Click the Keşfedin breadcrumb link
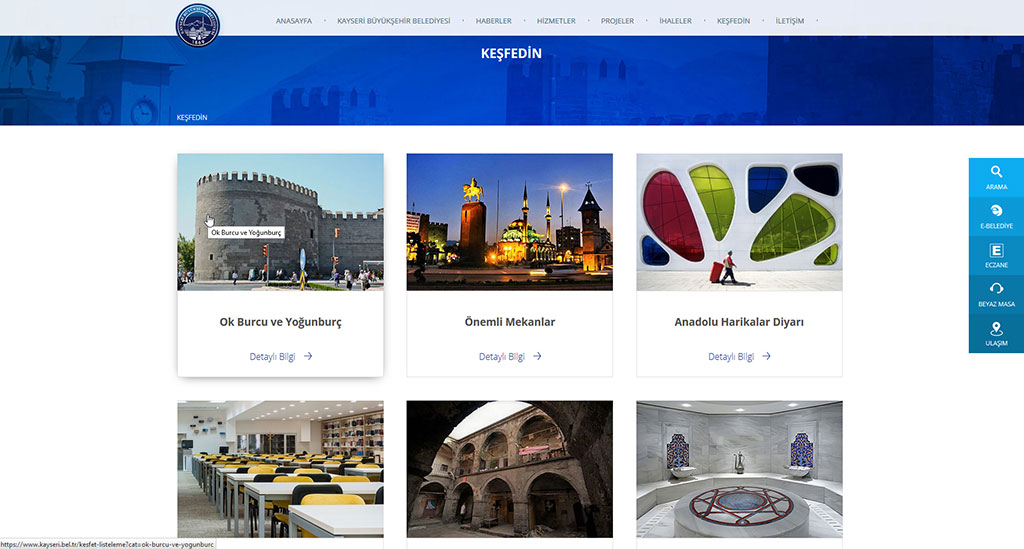The width and height of the screenshot is (1024, 549). coord(192,118)
